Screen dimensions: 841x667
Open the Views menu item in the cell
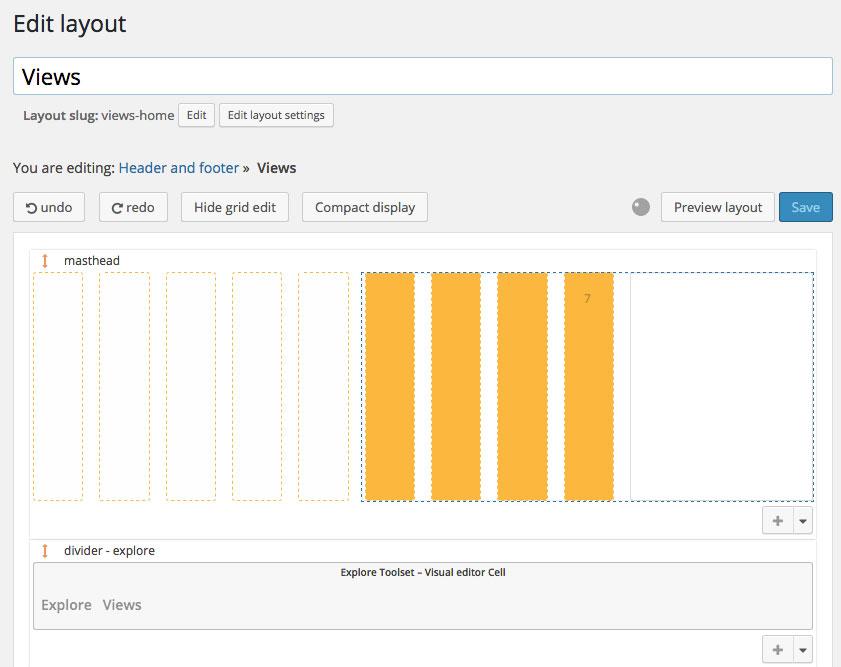[121, 605]
